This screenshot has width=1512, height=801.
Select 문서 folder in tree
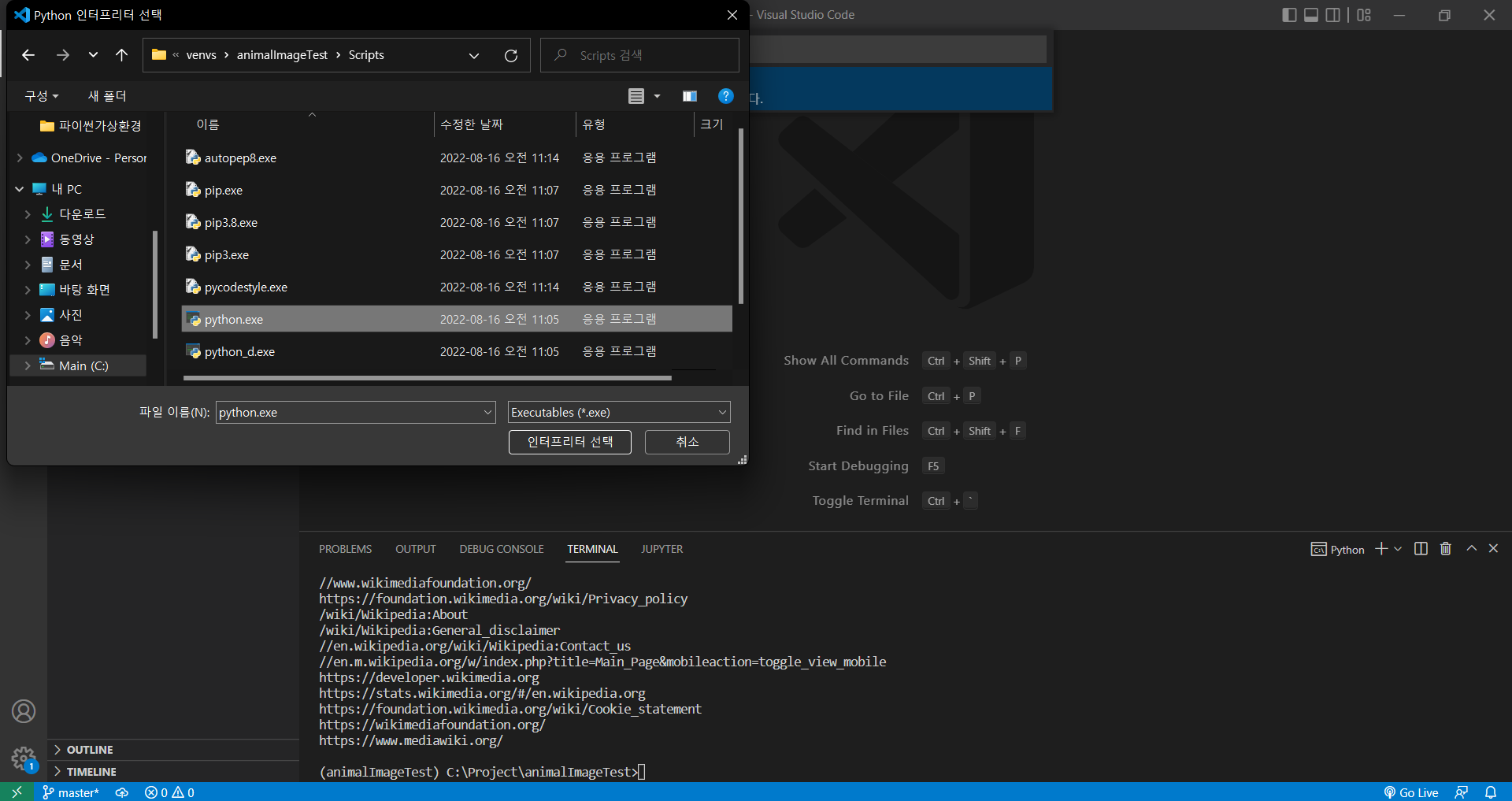[61, 265]
